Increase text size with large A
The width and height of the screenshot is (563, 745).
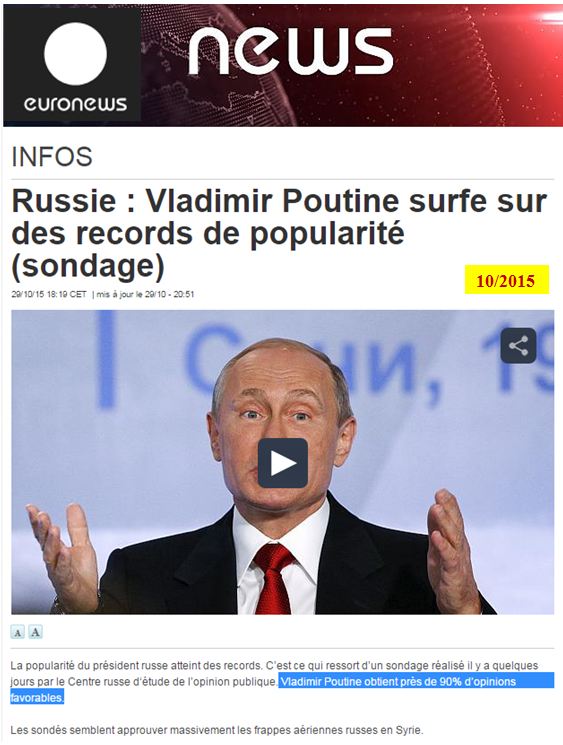click(35, 632)
